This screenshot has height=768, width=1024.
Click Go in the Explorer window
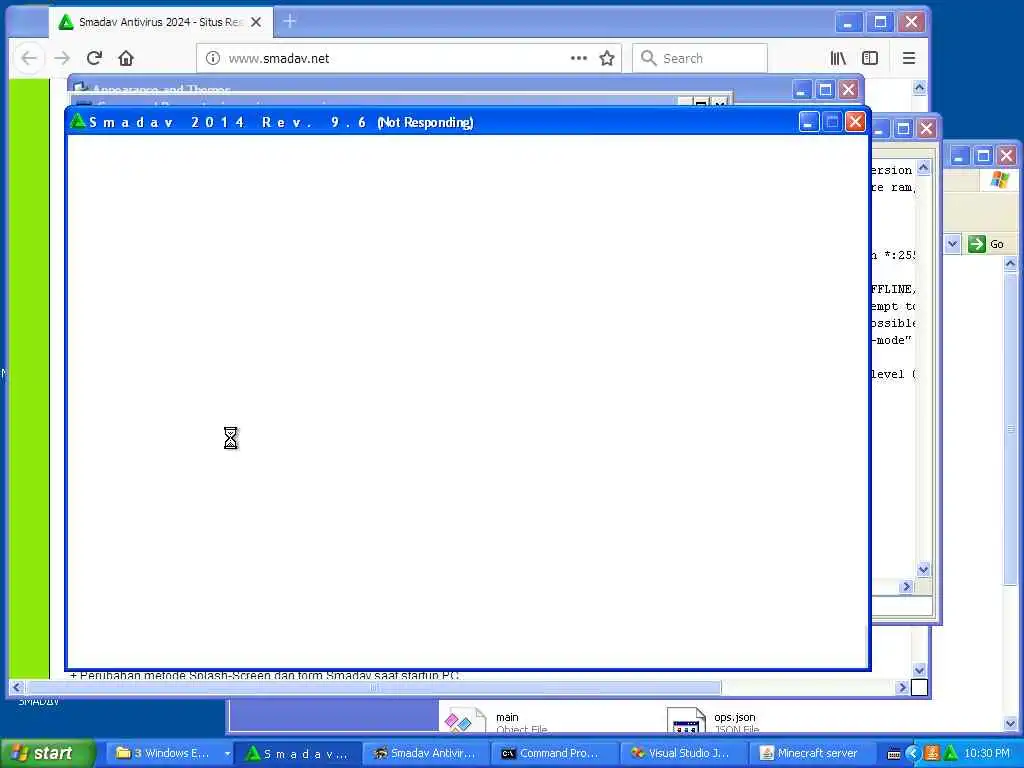[986, 244]
